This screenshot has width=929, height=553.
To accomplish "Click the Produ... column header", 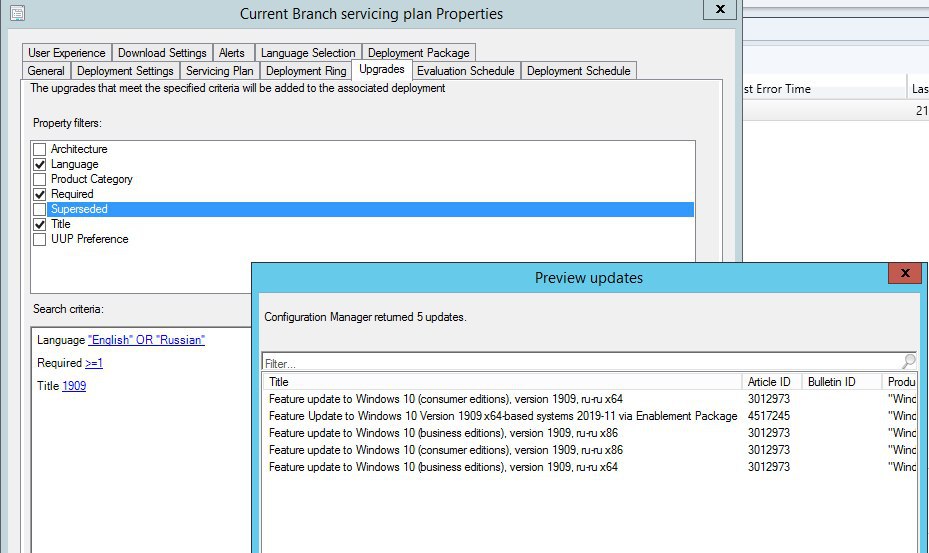I will (x=901, y=382).
